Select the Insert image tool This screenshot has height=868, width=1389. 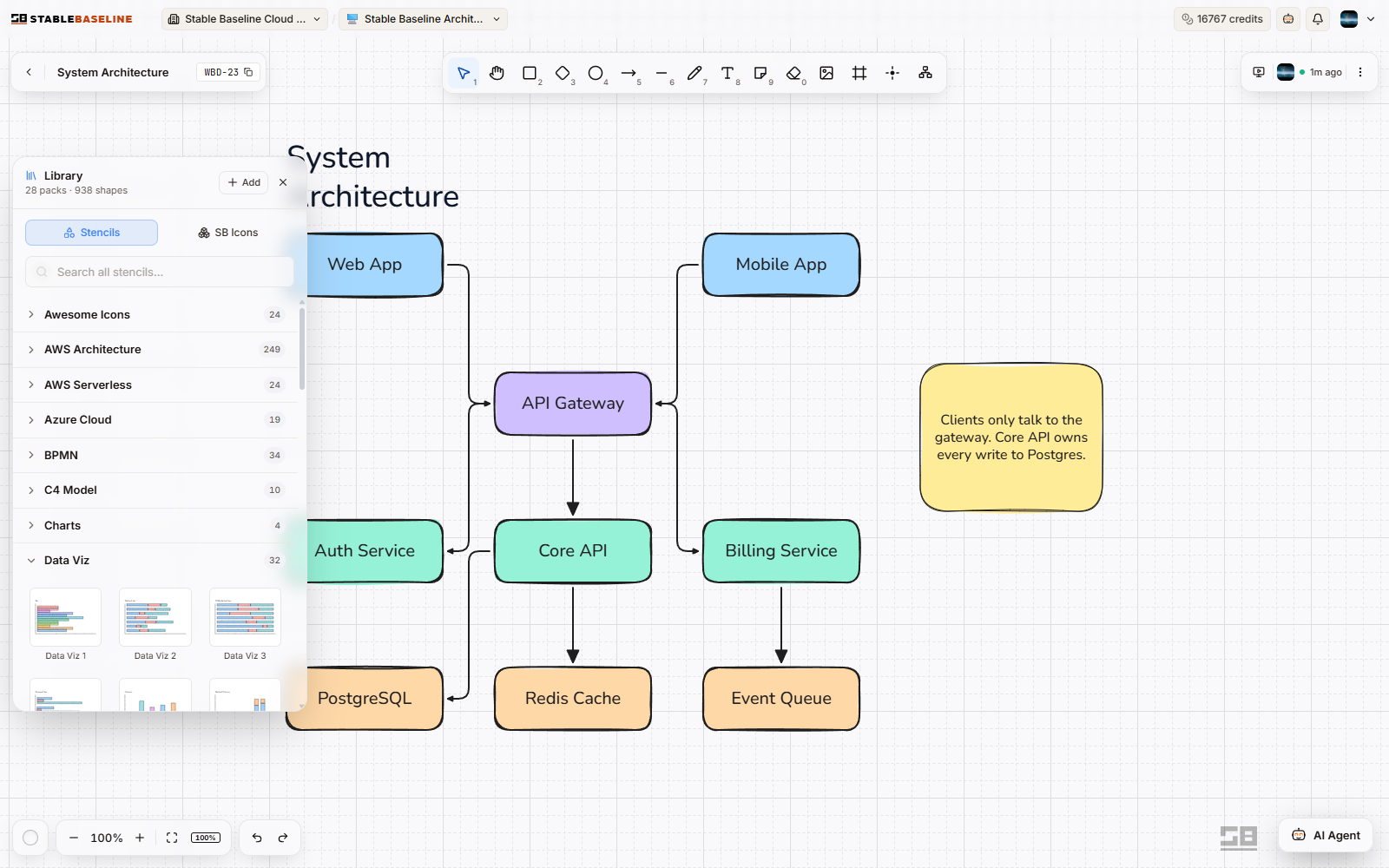(x=826, y=73)
